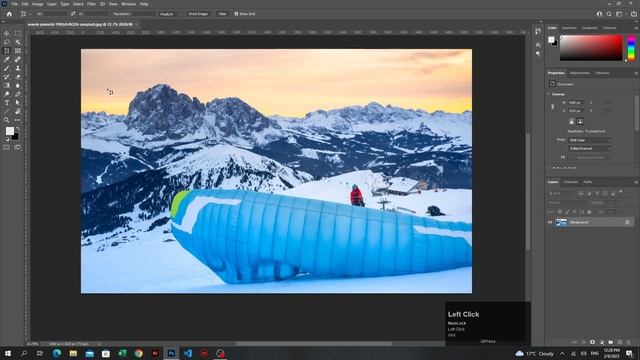Create a new group in Layers panel
This screenshot has width=640, height=360.
[611, 342]
